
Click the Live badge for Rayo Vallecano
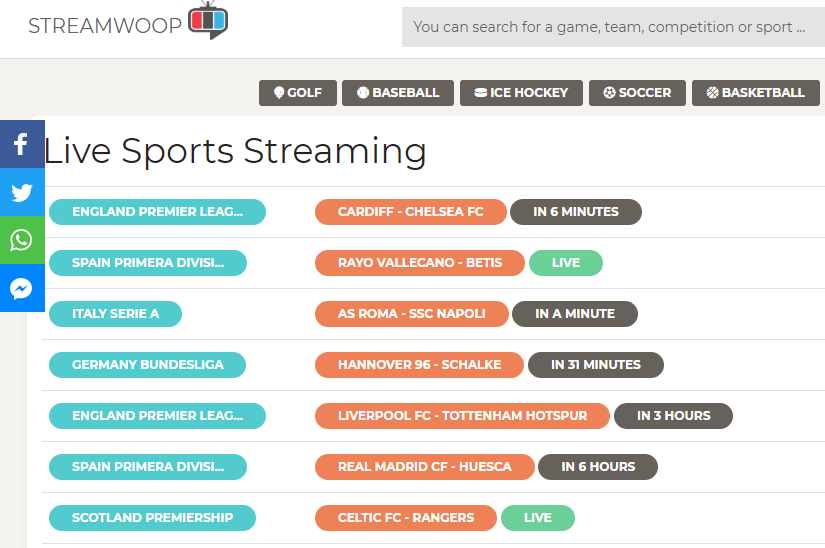pos(566,263)
